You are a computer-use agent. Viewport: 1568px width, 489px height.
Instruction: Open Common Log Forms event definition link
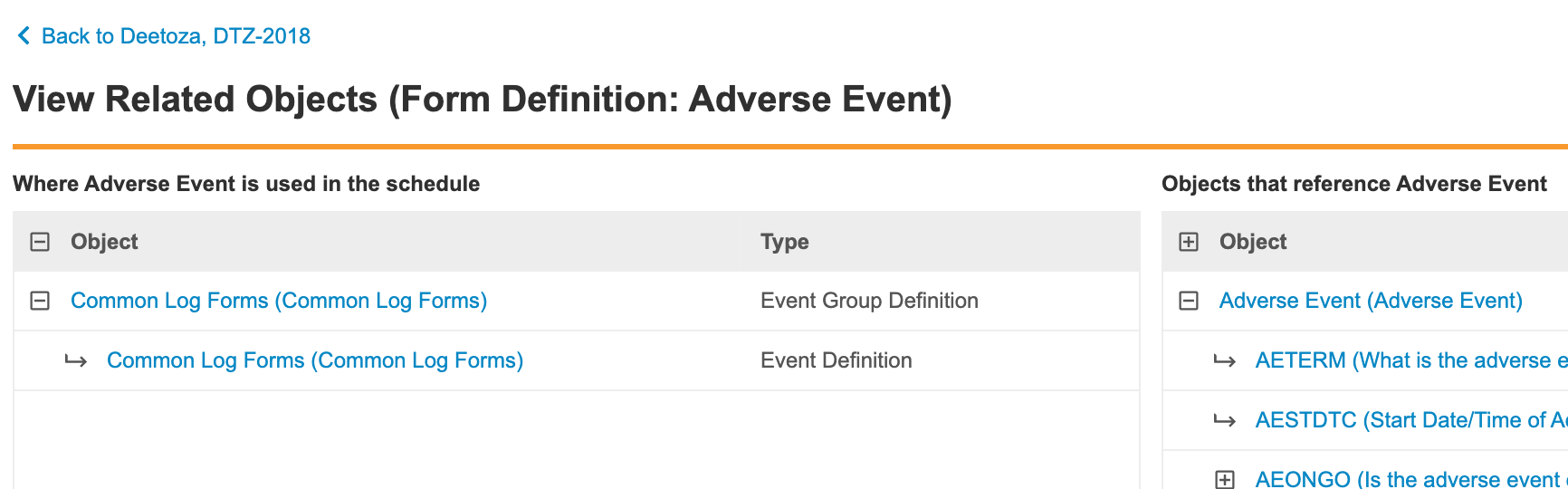tap(315, 360)
